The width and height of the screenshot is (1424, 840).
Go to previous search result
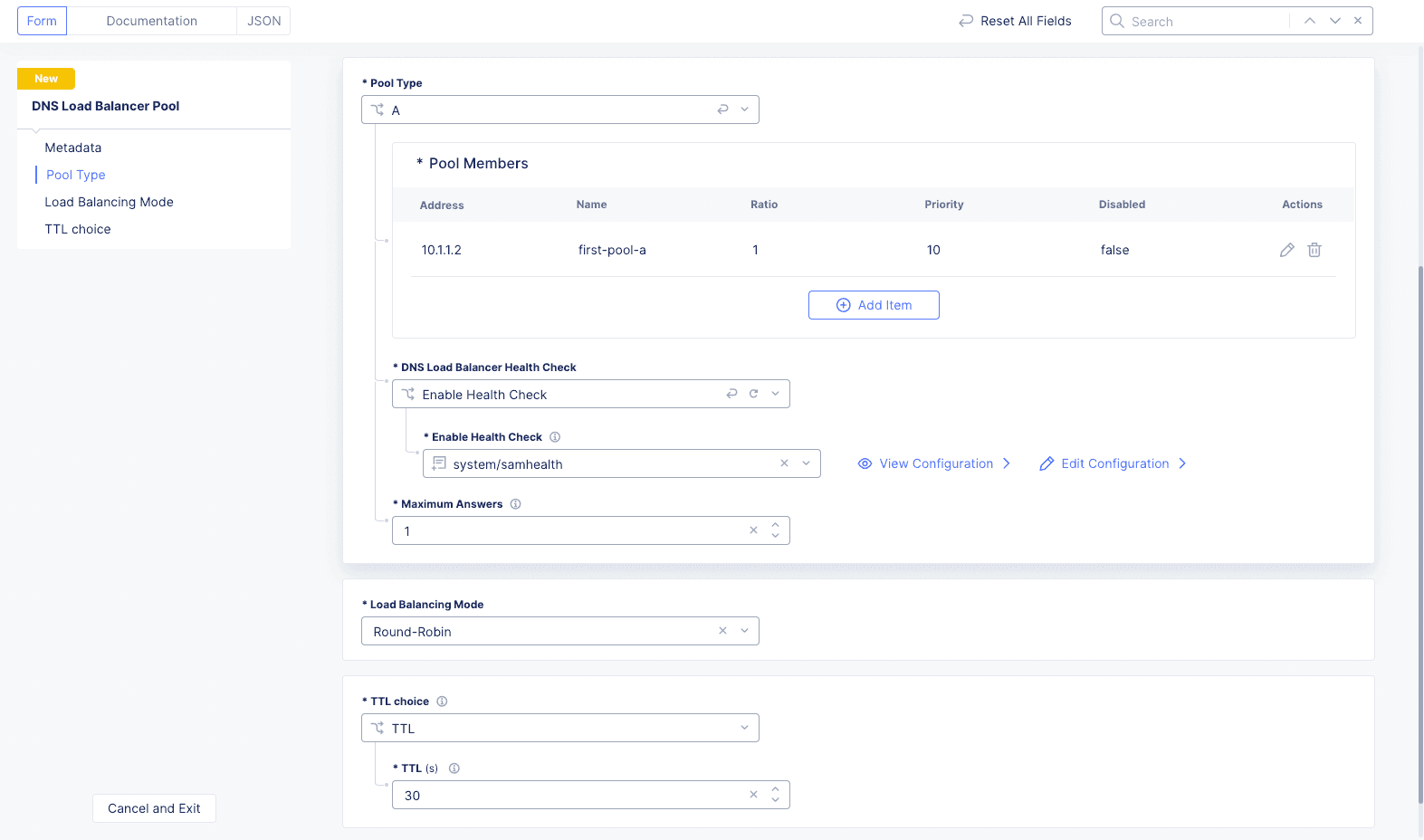1309,21
